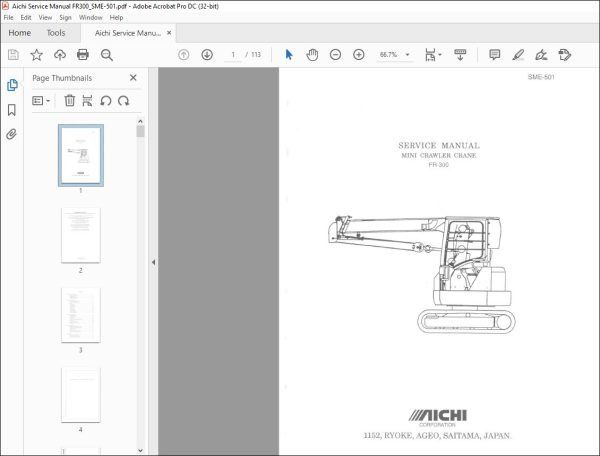Select page 1 thumbnail
This screenshot has height=456, width=600.
point(81,155)
